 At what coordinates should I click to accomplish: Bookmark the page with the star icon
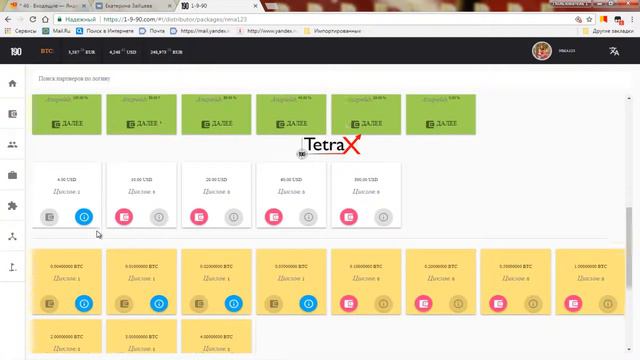589,19
